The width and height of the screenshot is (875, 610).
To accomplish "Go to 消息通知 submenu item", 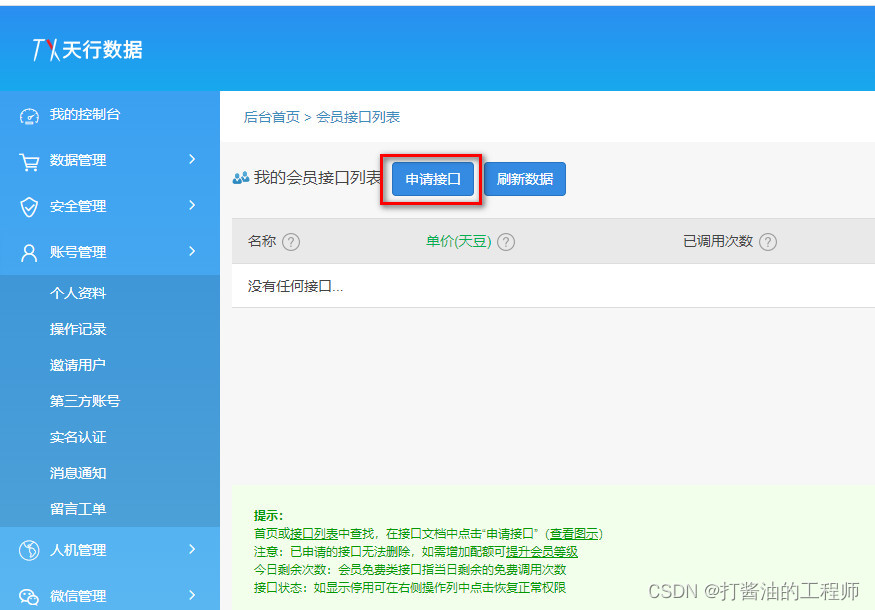I will [78, 473].
